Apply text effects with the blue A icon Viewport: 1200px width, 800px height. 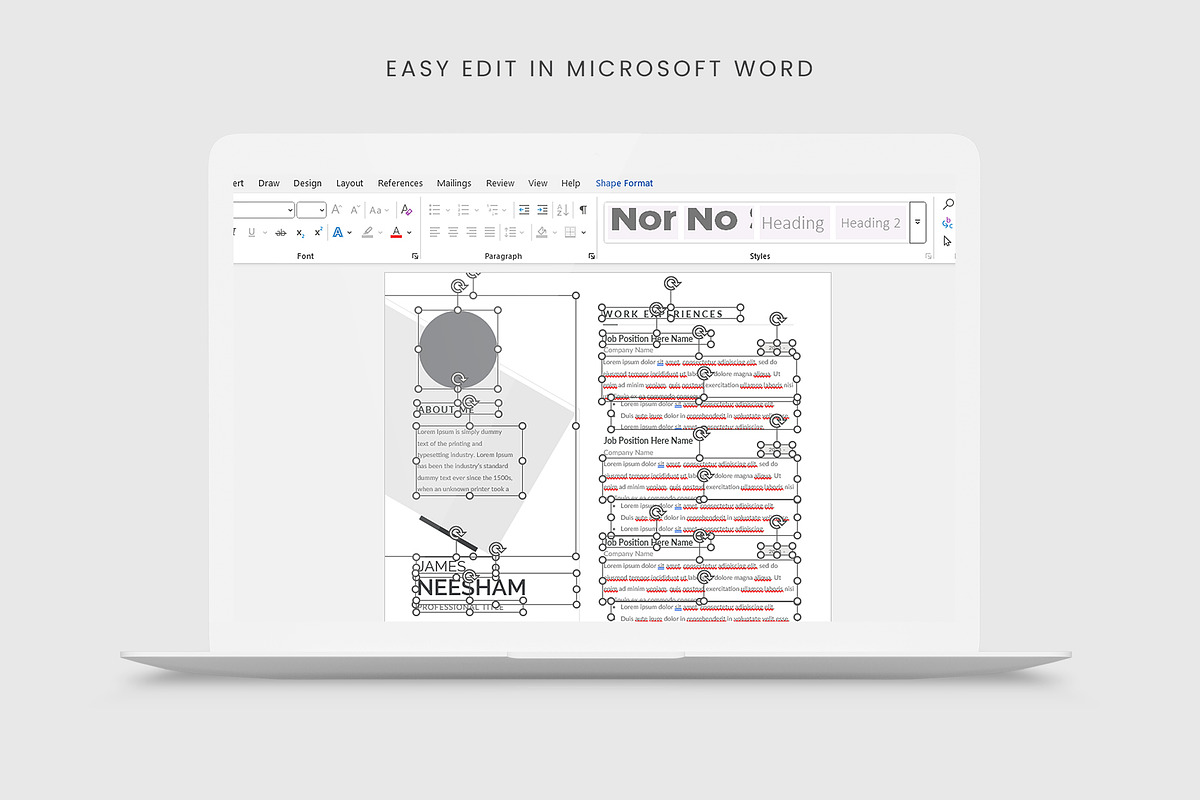pos(337,232)
